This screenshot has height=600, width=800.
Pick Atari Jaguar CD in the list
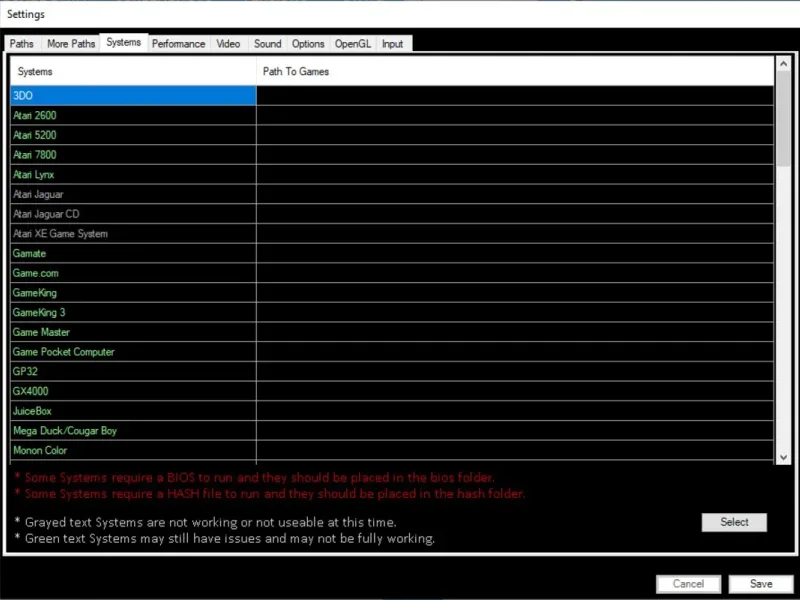pos(133,214)
